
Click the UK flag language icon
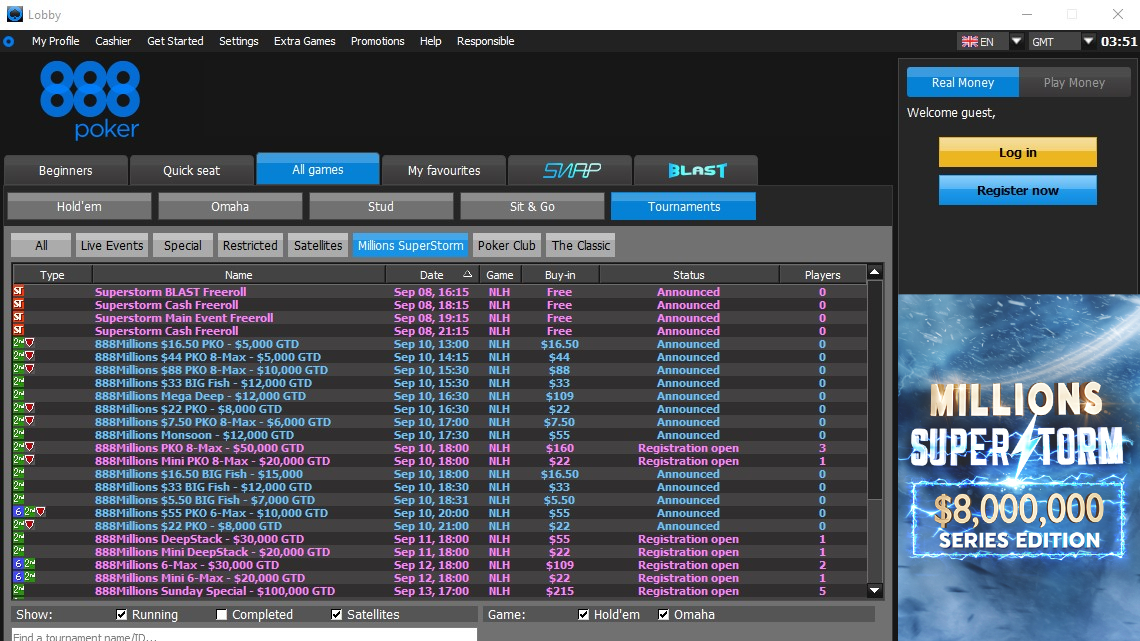[x=969, y=42]
